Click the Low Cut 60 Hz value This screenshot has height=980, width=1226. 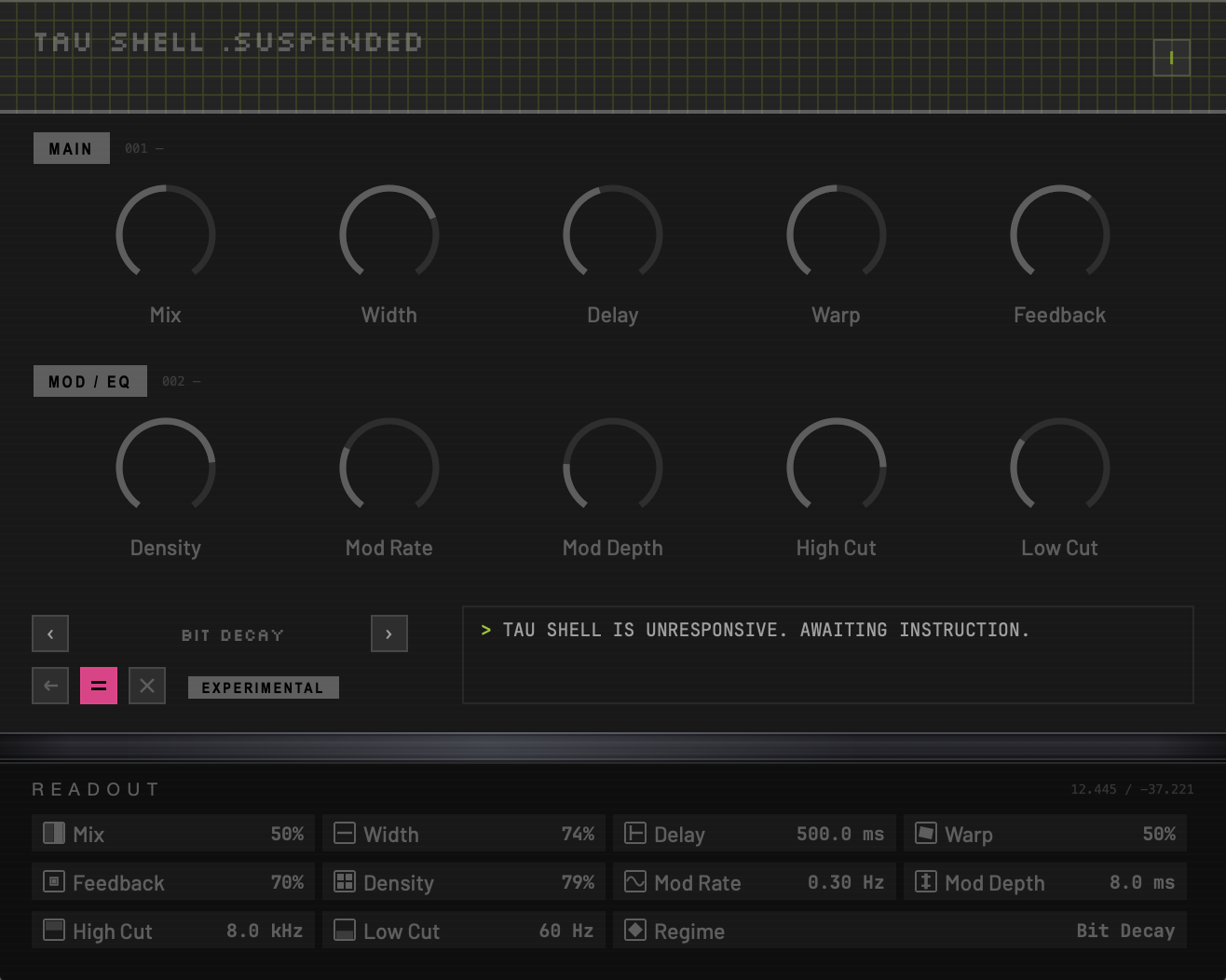coord(566,931)
